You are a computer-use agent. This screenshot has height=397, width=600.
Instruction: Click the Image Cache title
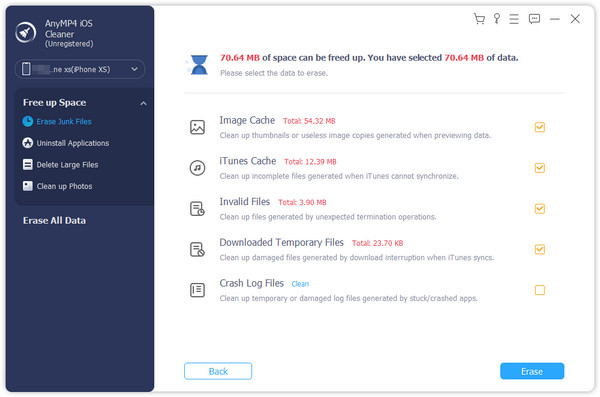coord(247,120)
